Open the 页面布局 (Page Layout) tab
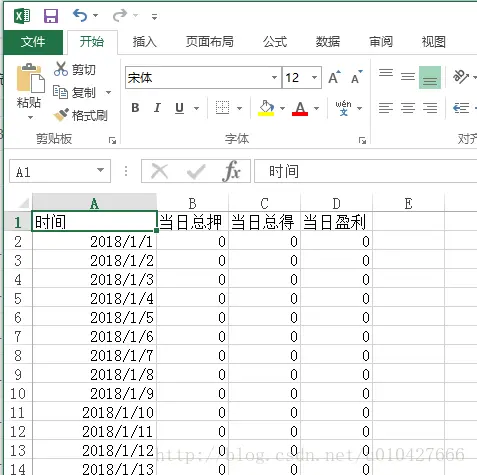 [210, 42]
